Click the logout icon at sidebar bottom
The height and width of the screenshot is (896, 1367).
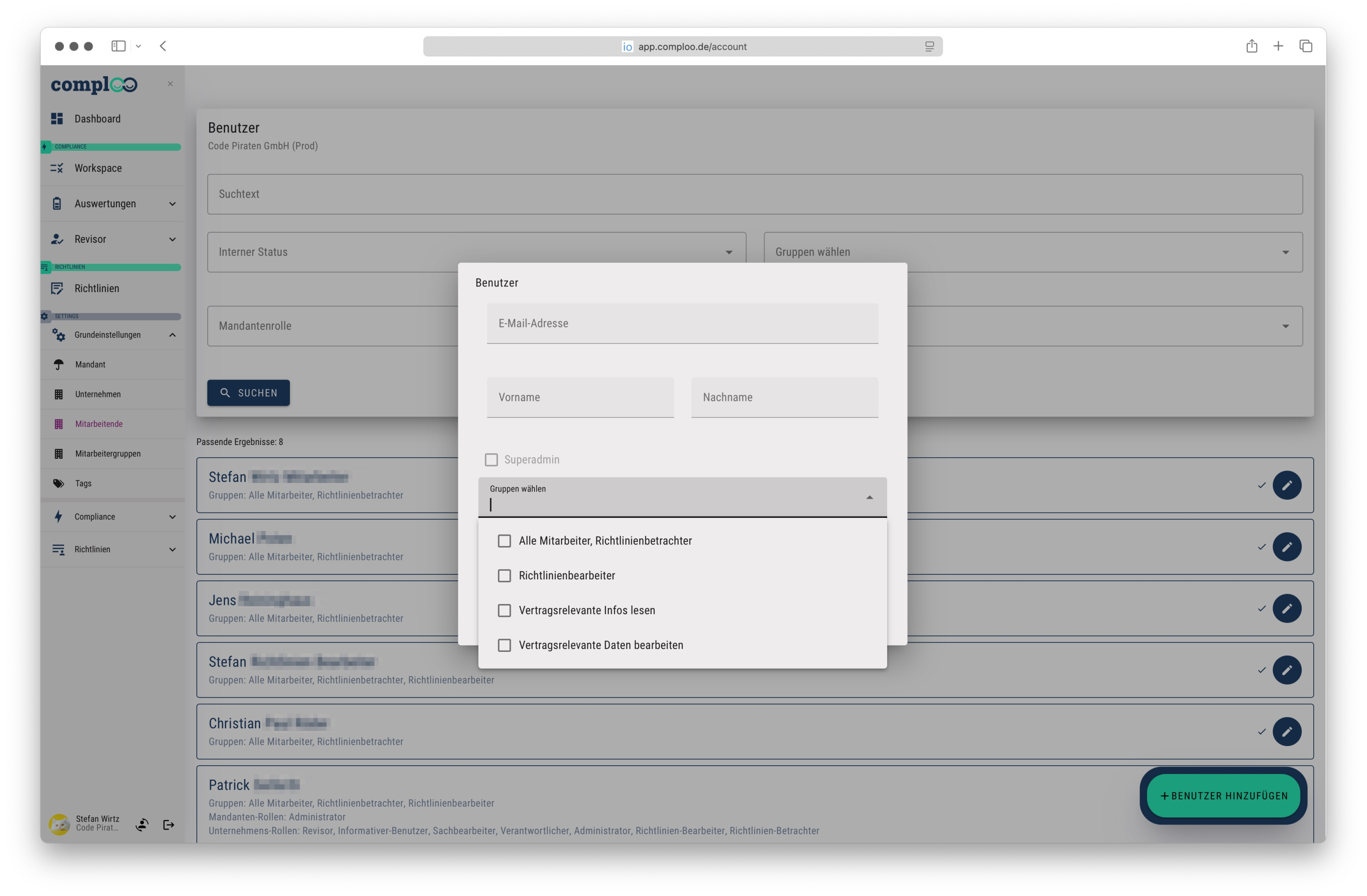pos(169,825)
